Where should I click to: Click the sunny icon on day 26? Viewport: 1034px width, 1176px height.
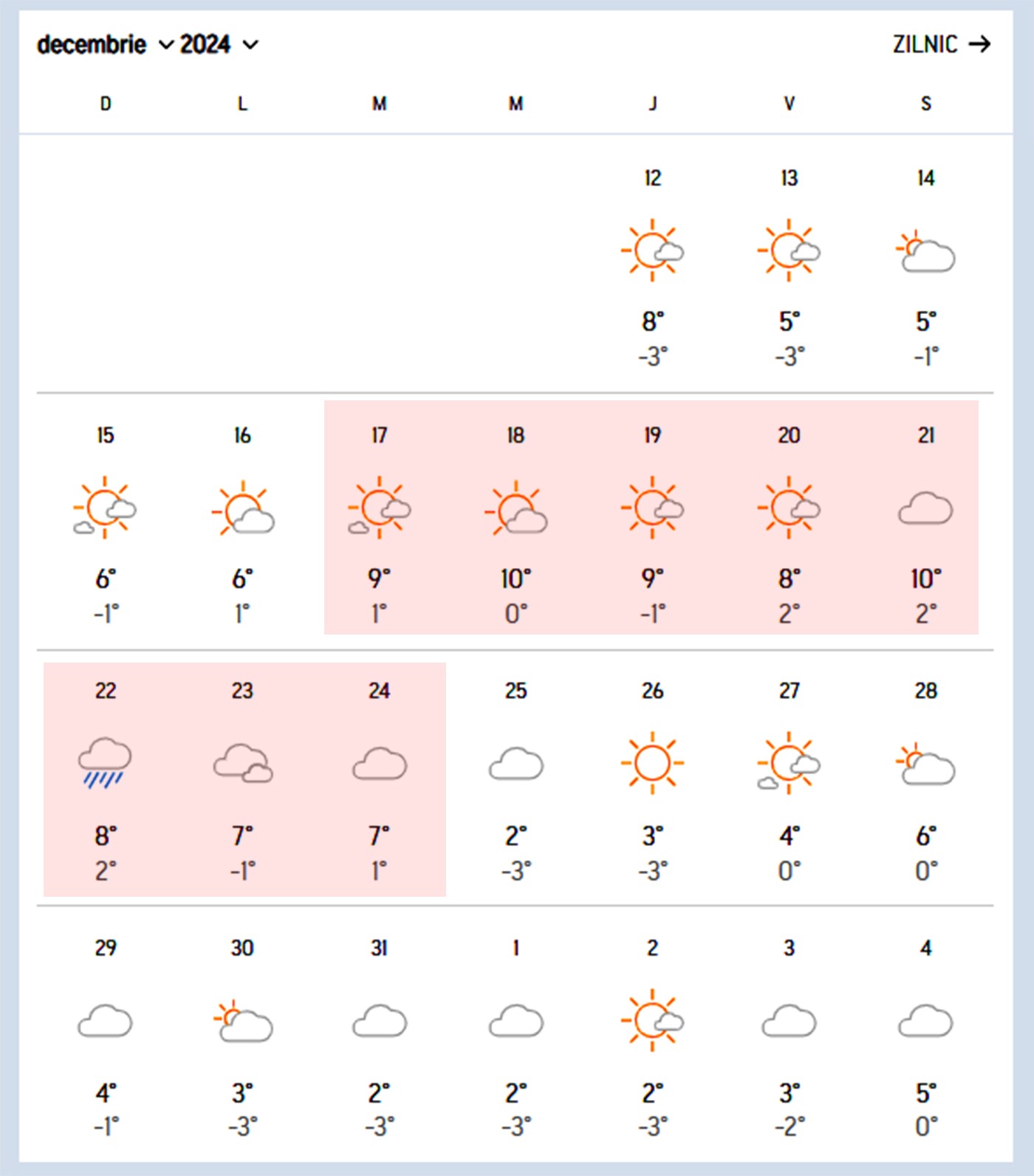(652, 762)
